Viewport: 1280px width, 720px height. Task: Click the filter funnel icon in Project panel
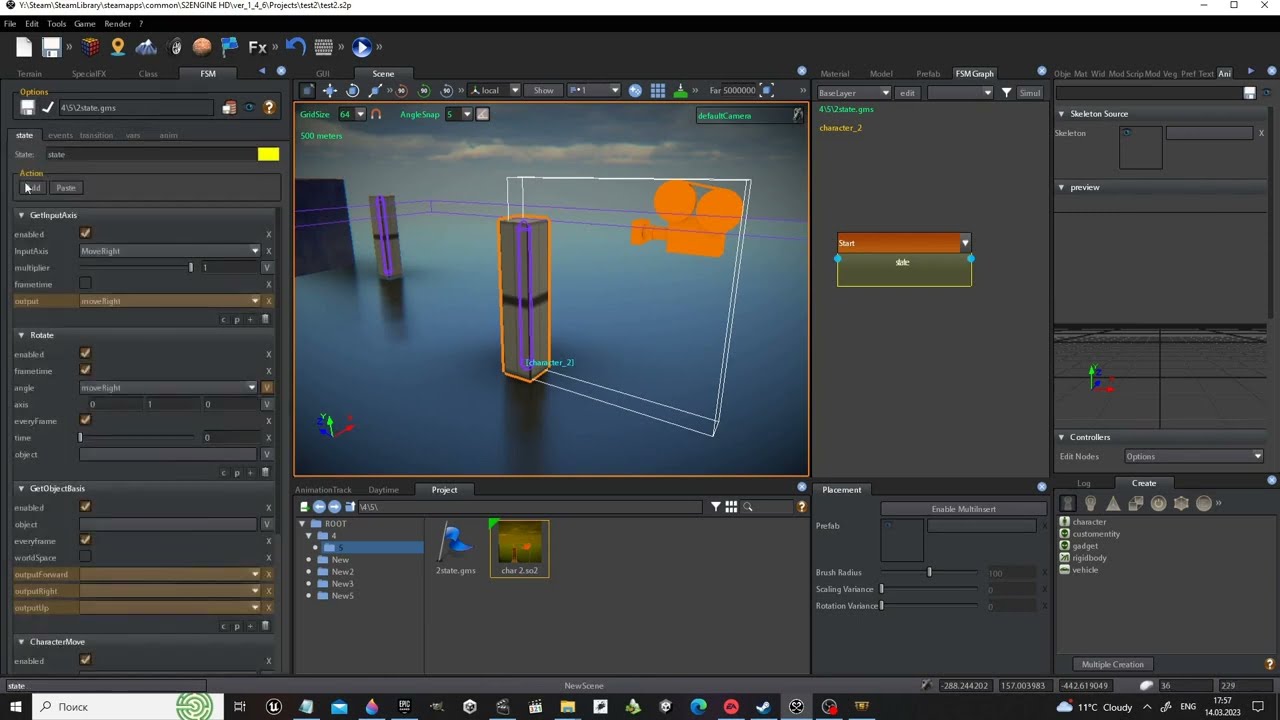click(716, 507)
